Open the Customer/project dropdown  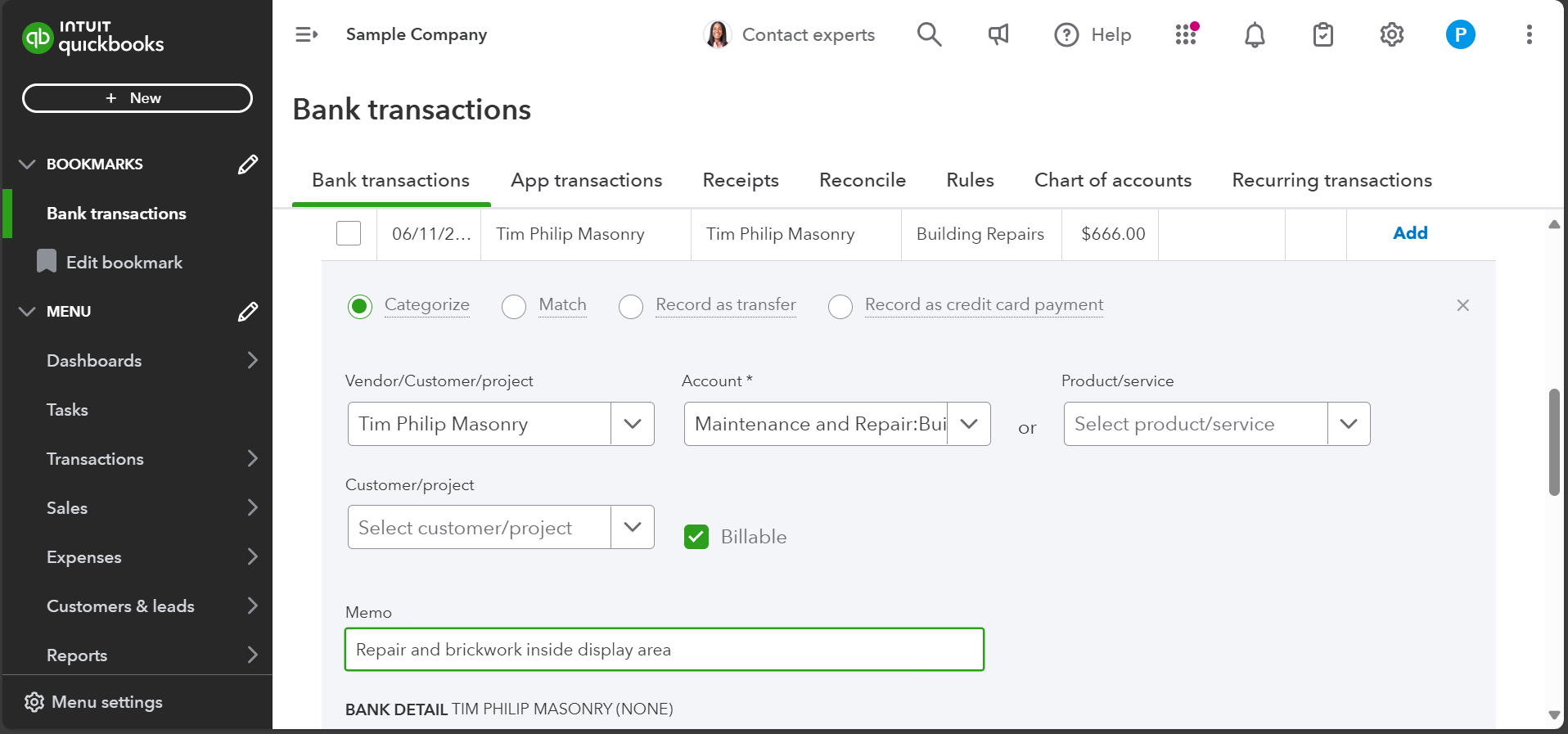pos(632,527)
